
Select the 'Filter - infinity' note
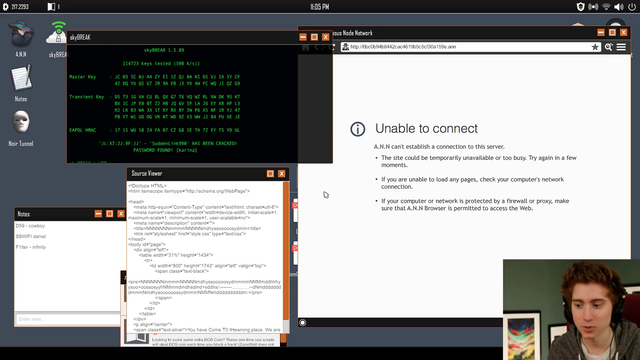(x=31, y=247)
